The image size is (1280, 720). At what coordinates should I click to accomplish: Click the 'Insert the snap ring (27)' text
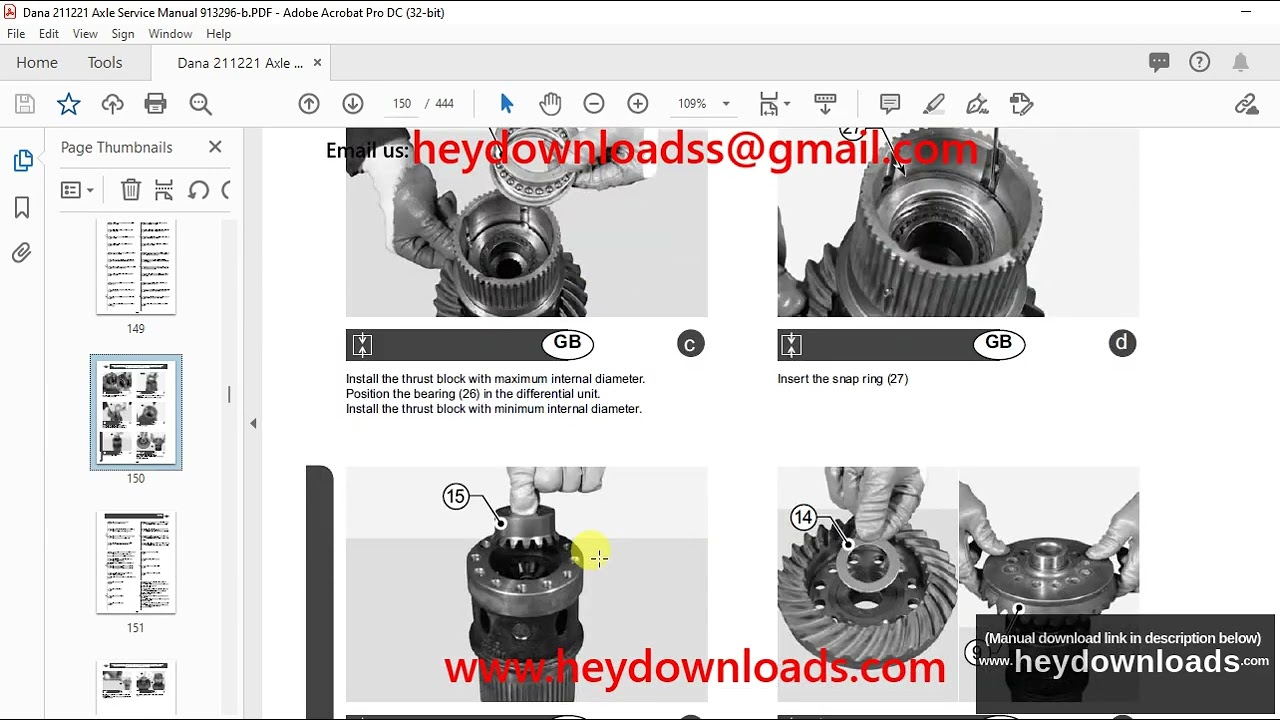(x=843, y=379)
